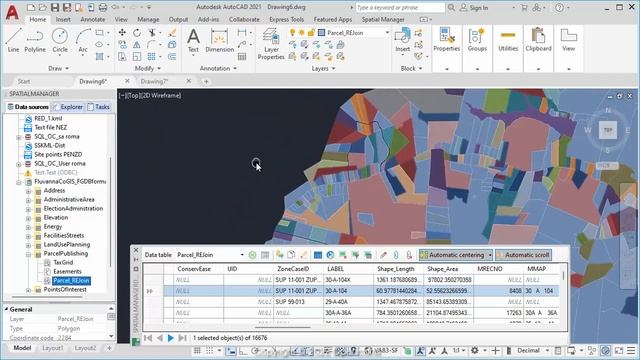The image size is (640, 360).
Task: Expand the Draw panel flyout
Action: [x=58, y=68]
